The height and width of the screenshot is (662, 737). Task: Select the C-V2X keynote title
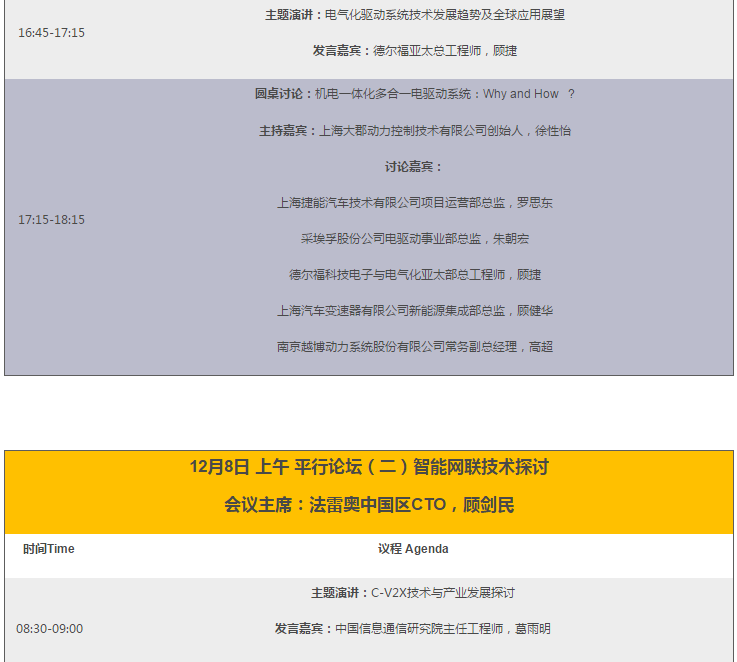coord(413,593)
